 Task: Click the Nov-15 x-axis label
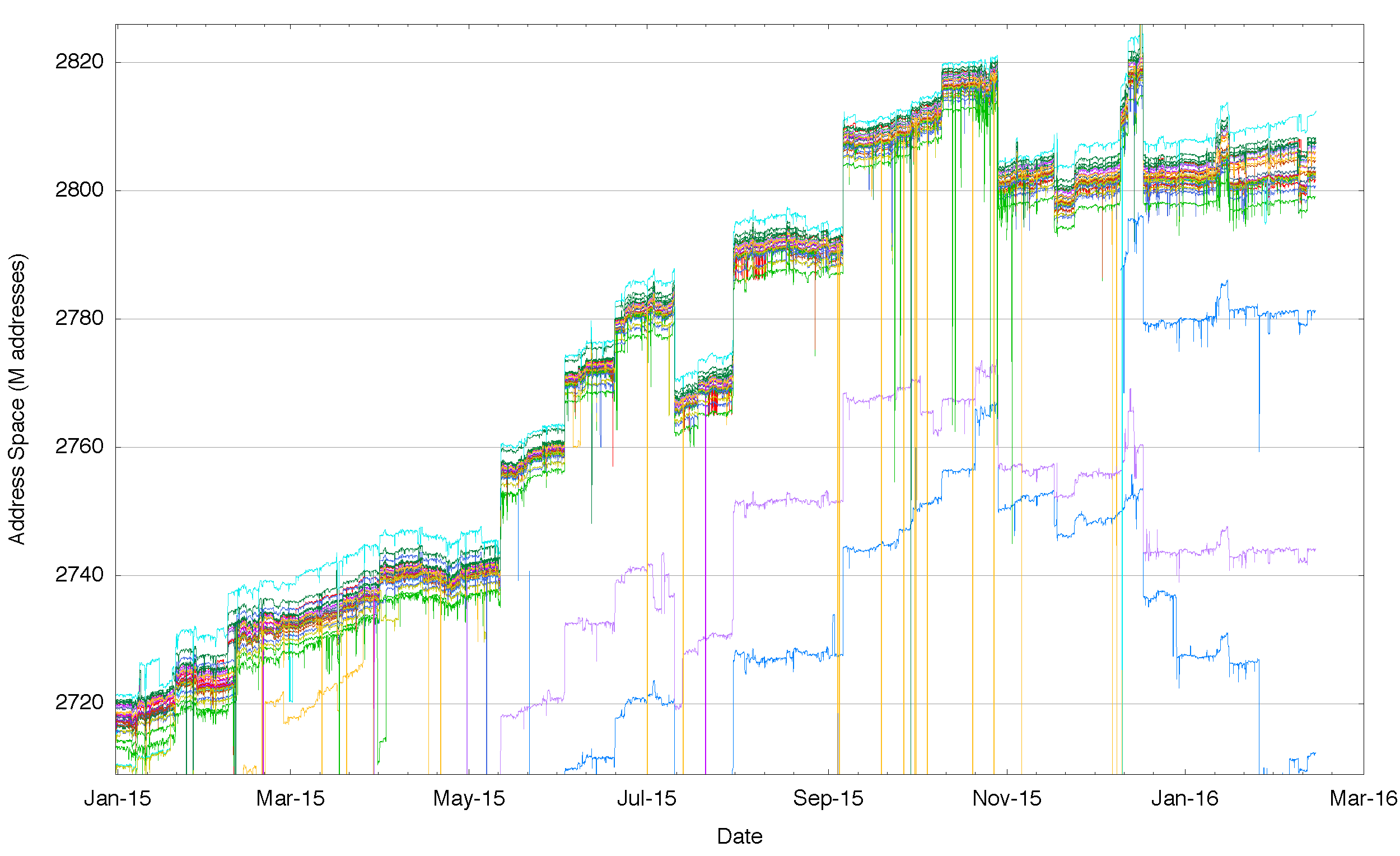1006,799
